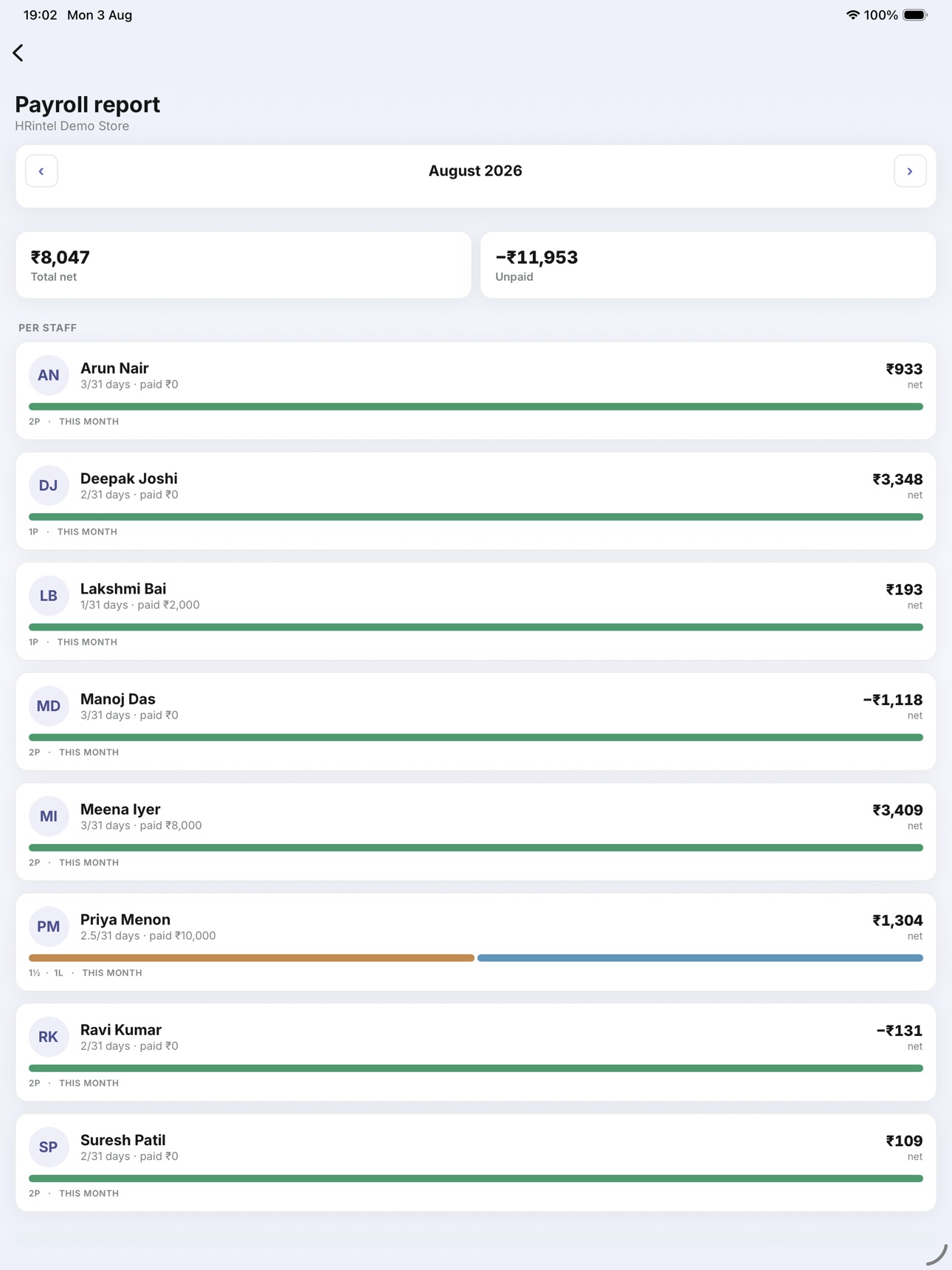The image size is (952, 1270).
Task: Click the RK avatar for Ravi Kumar
Action: 49,1037
